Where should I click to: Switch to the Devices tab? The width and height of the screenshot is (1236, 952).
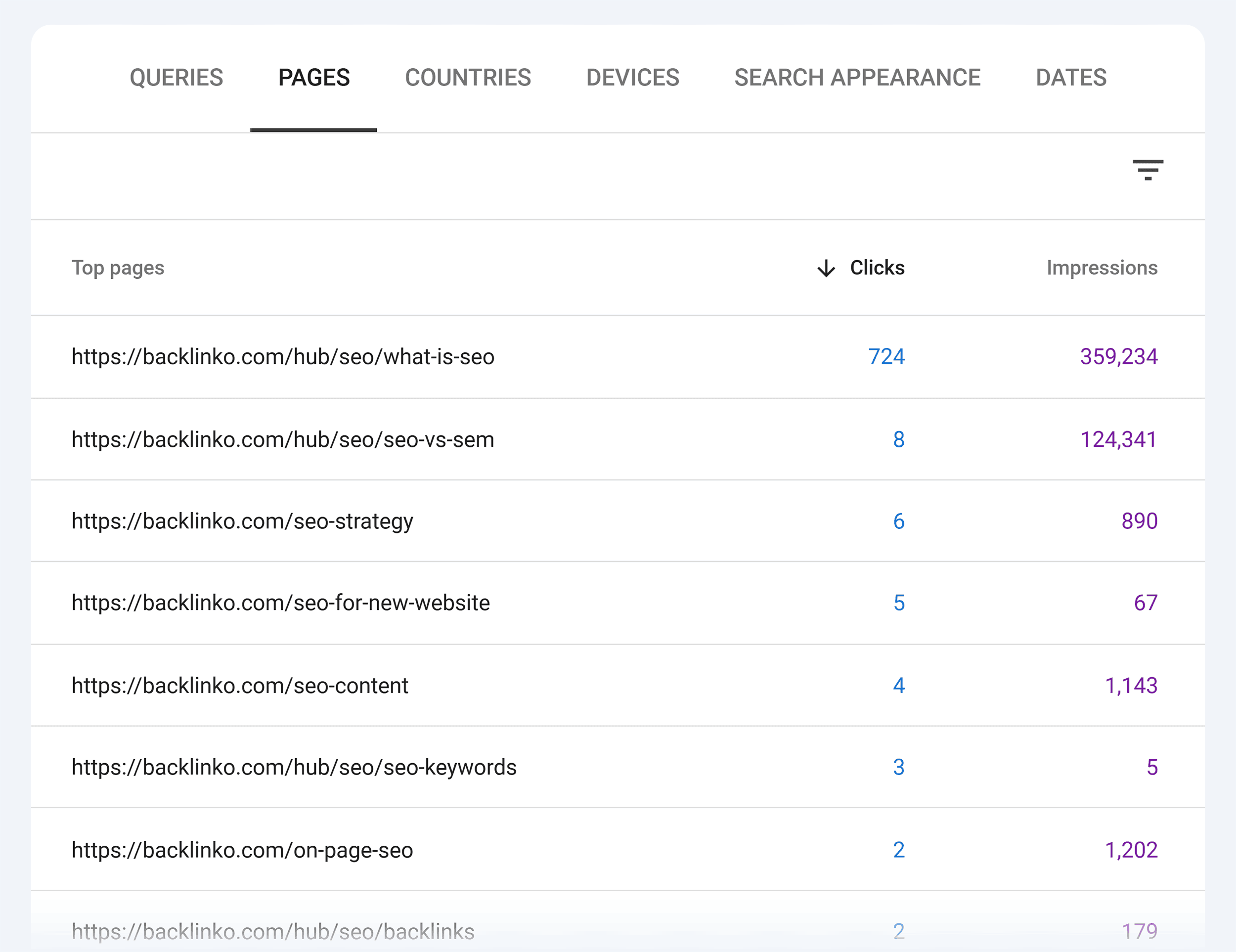coord(633,78)
